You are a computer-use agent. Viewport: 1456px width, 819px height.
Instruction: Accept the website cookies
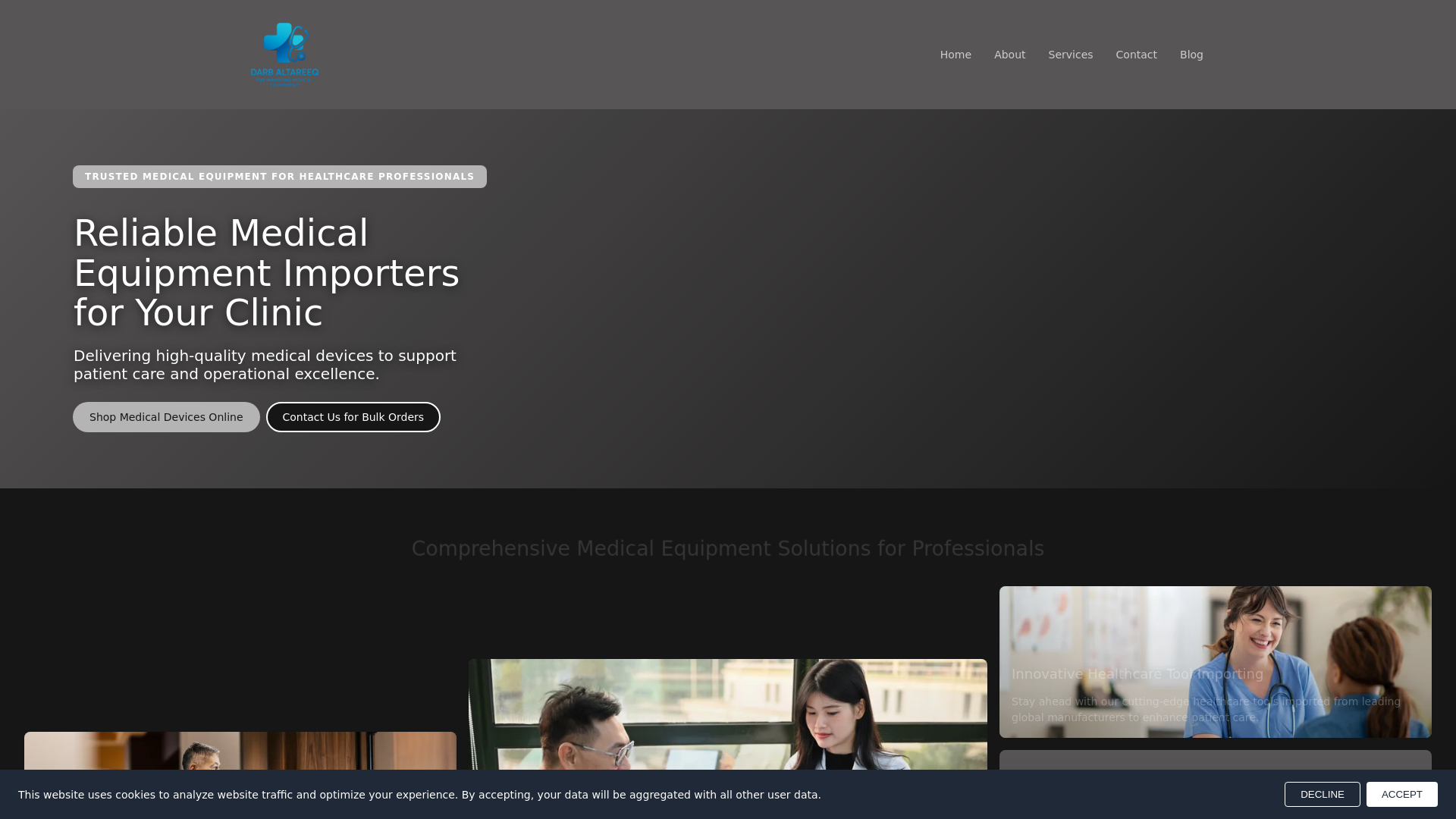(1401, 794)
